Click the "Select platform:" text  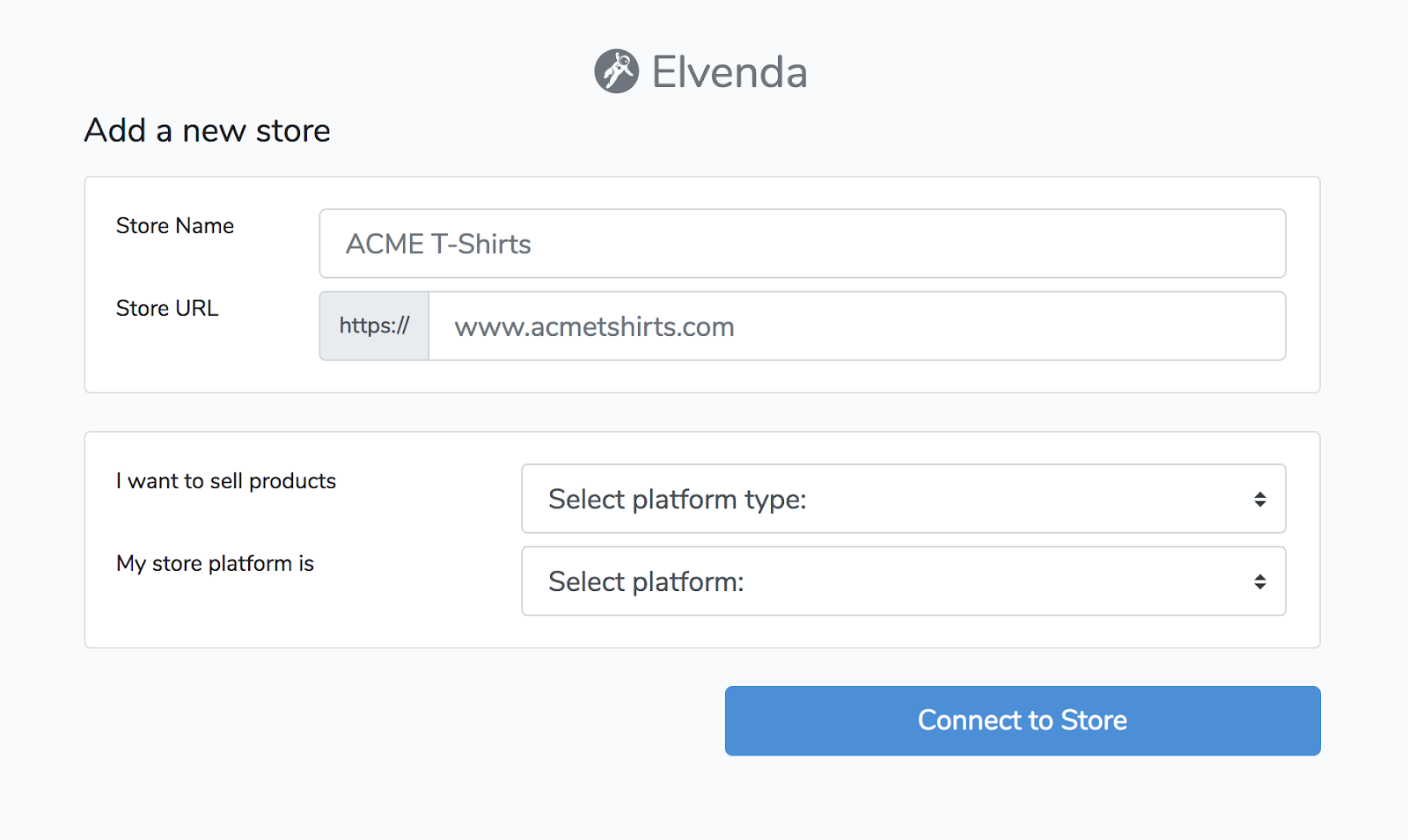pos(646,582)
